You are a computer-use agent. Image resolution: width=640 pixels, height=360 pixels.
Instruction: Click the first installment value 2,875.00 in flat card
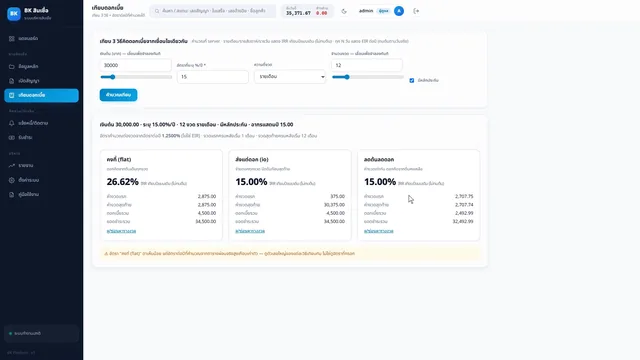[207, 196]
